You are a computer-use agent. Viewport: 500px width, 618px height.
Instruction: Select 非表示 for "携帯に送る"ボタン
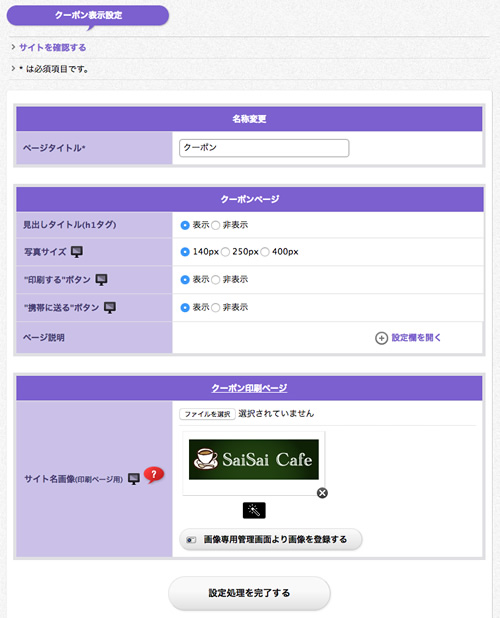[216, 308]
